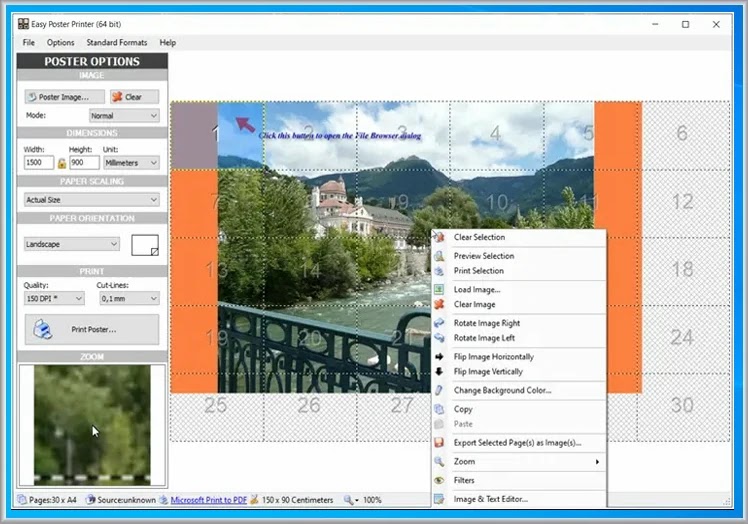Image resolution: width=748 pixels, height=524 pixels.
Task: Click the Easy Poster Printer title bar icon
Action: coord(23,24)
